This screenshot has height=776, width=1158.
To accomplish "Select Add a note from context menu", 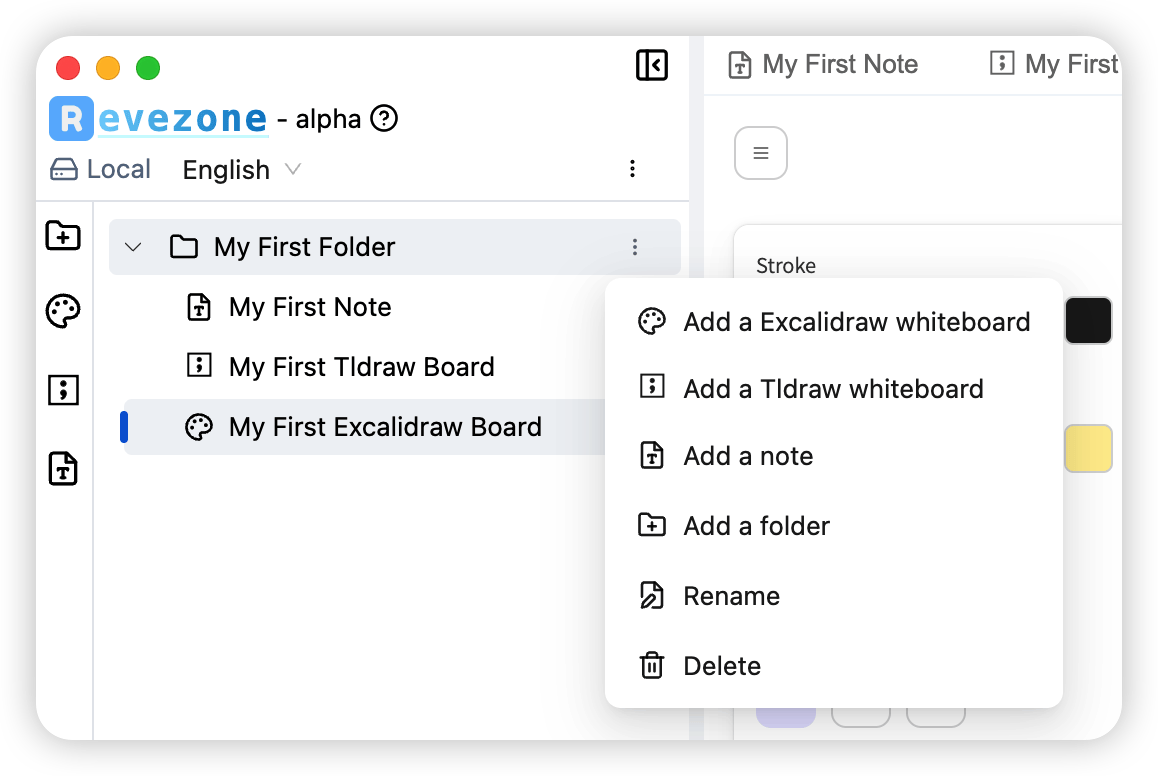I will [x=747, y=456].
